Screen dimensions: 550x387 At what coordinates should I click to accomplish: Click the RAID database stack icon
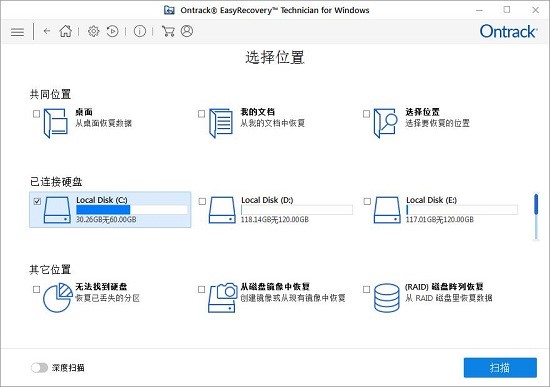(387, 298)
